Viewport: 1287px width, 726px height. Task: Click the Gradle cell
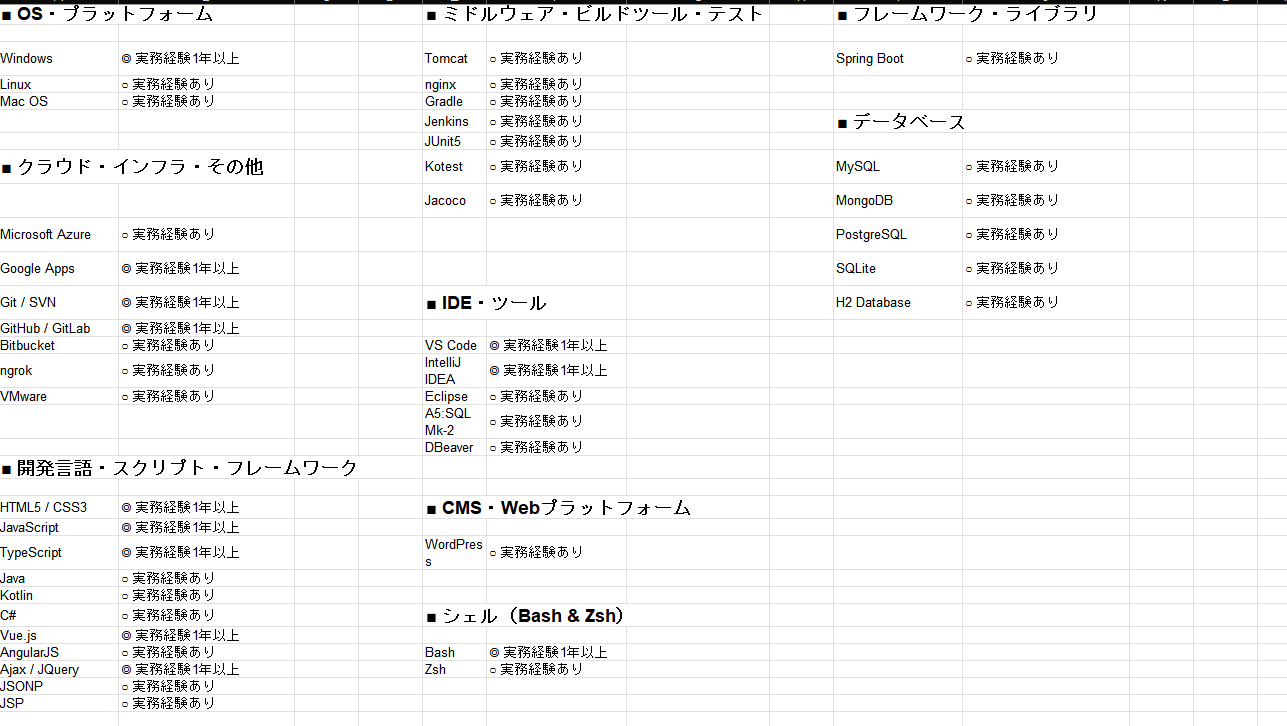(454, 102)
